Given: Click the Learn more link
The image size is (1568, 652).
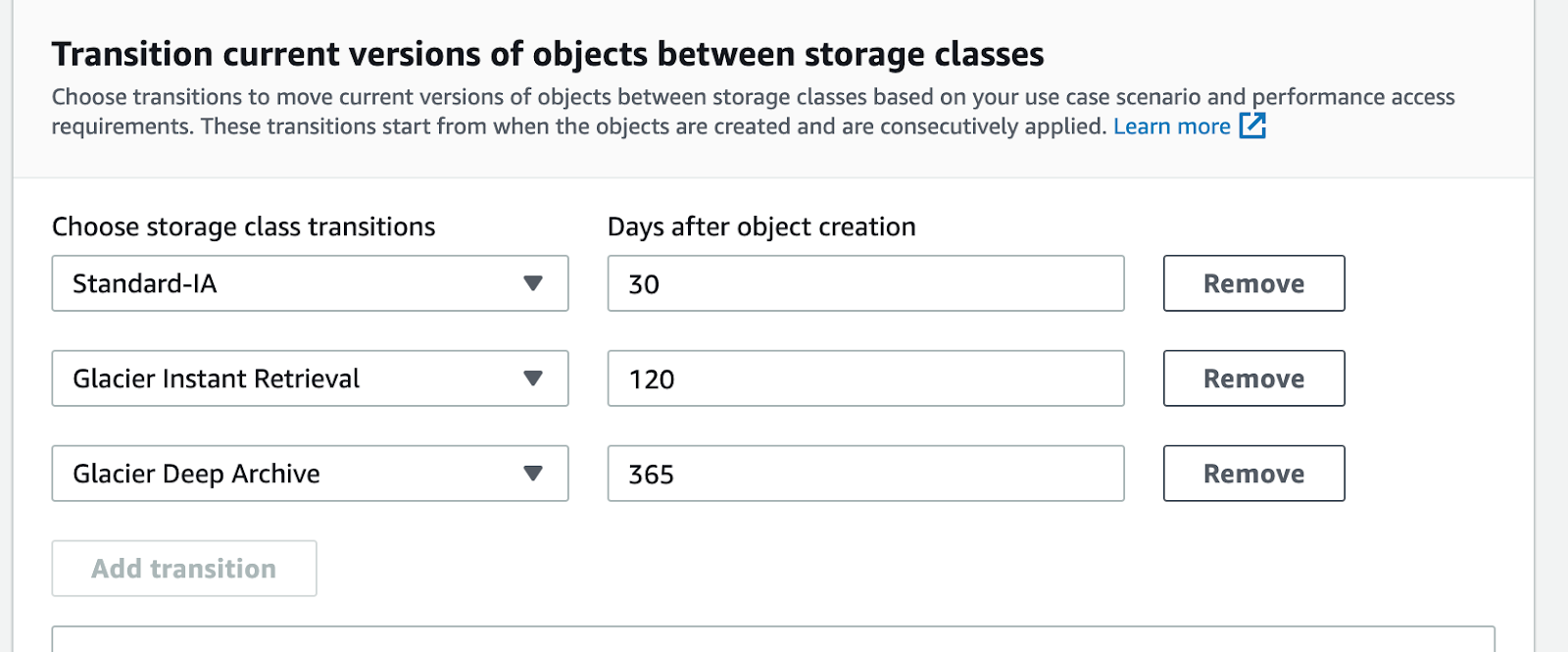Looking at the screenshot, I should pos(1172,125).
